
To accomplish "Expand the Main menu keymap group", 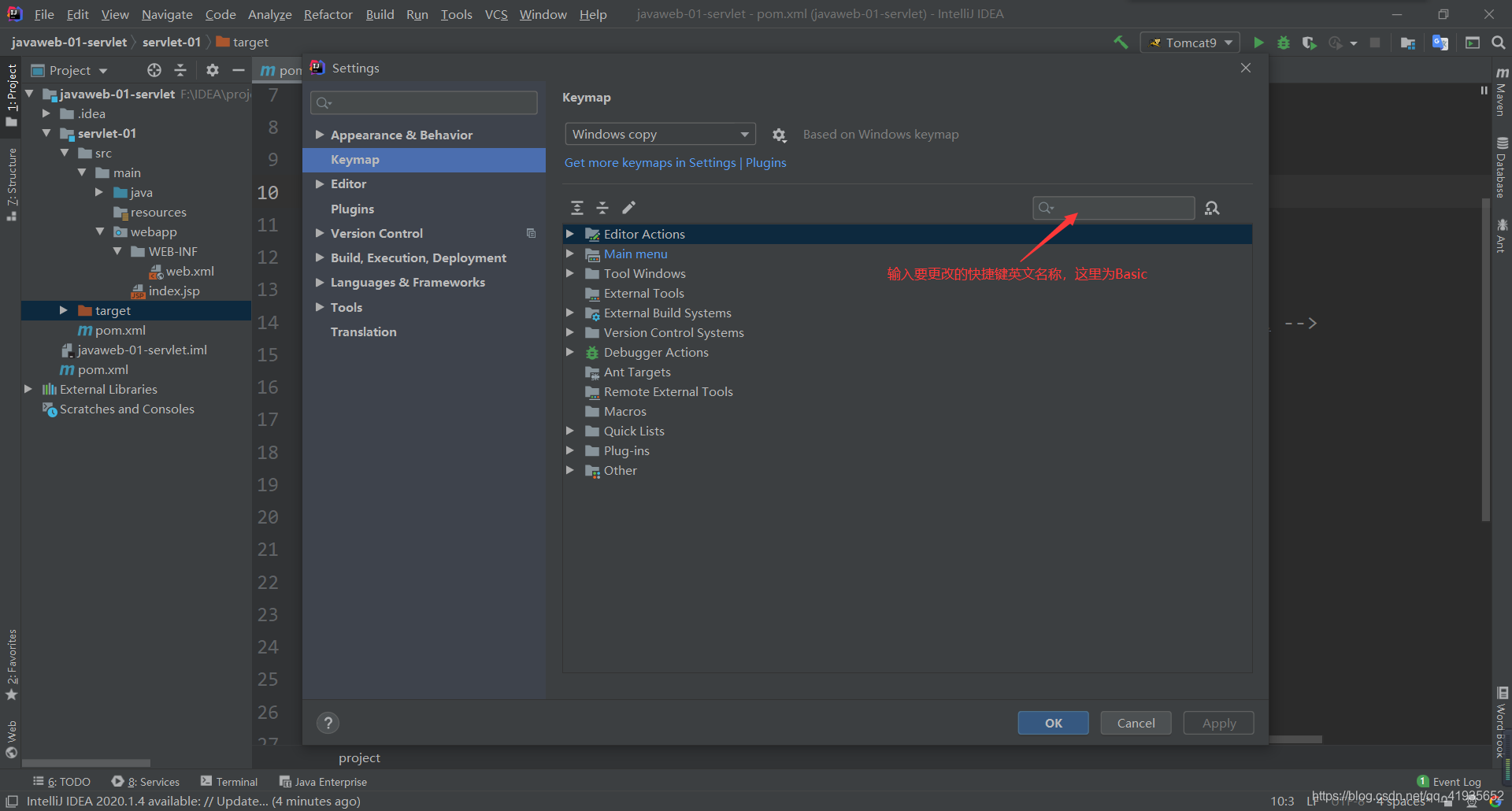I will [x=570, y=254].
